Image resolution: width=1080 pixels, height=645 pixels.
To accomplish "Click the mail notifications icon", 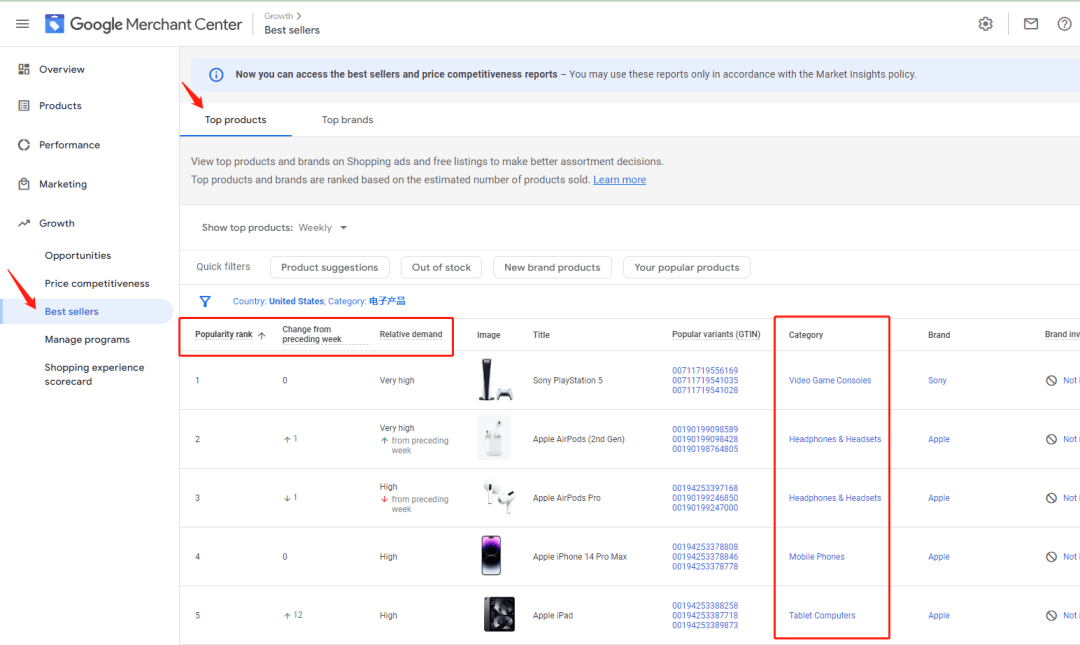I will pos(1030,24).
